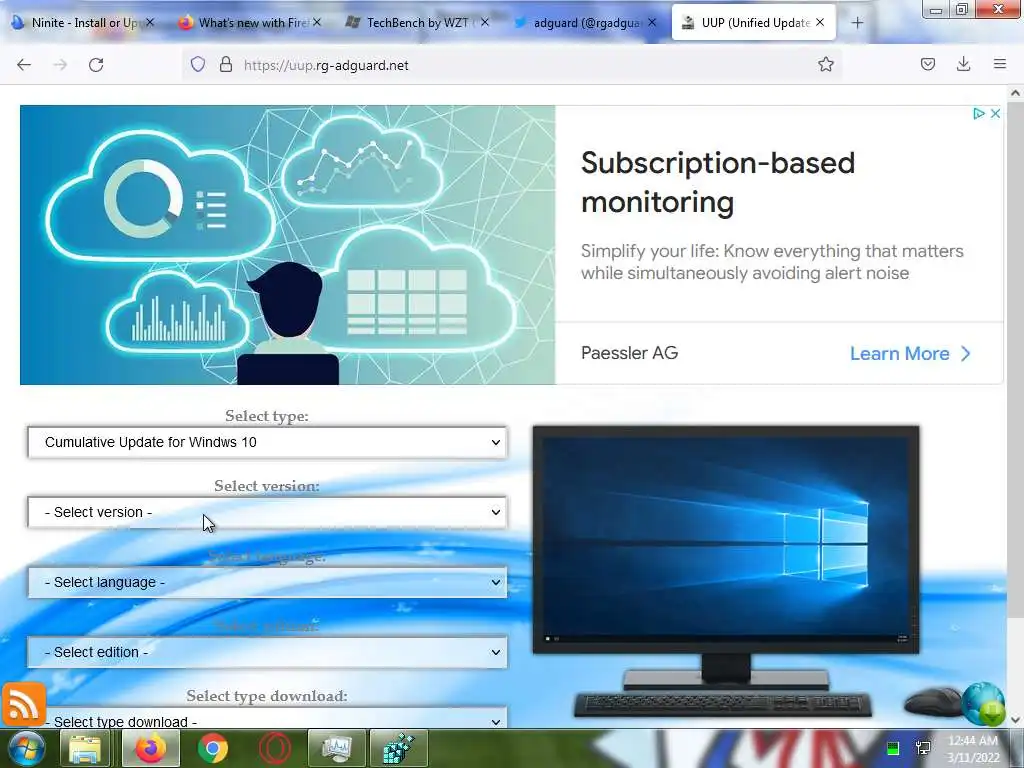1024x768 pixels.
Task: Click the Paessler AG advertiser name
Action: click(x=630, y=353)
